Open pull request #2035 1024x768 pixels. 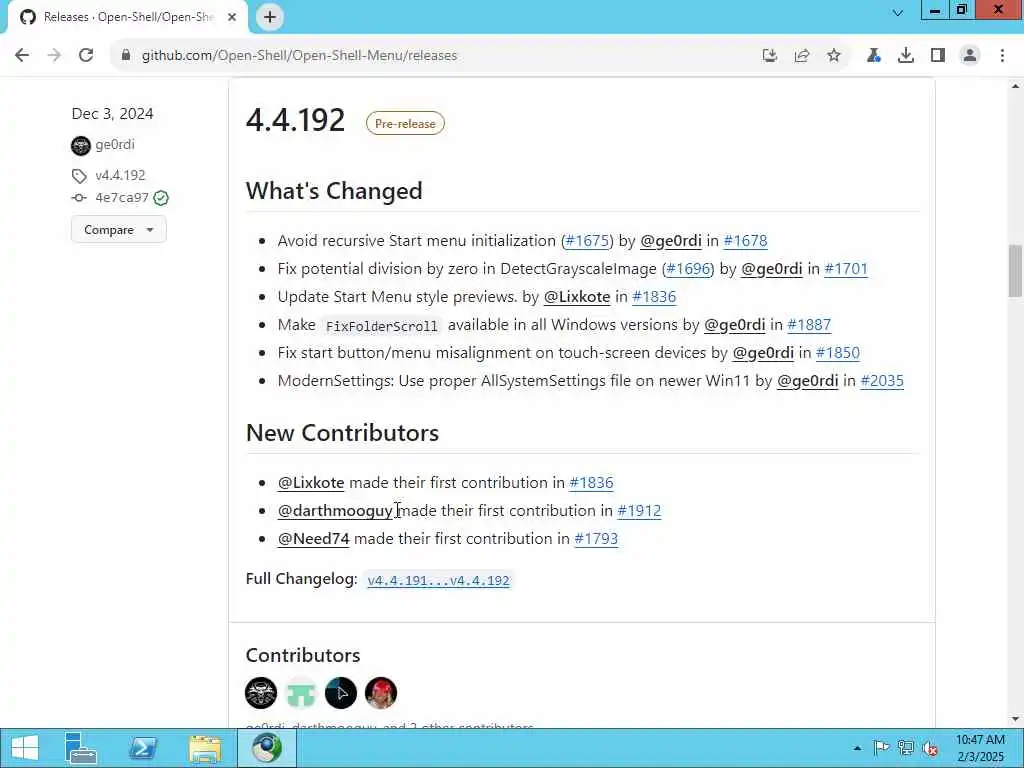(882, 381)
